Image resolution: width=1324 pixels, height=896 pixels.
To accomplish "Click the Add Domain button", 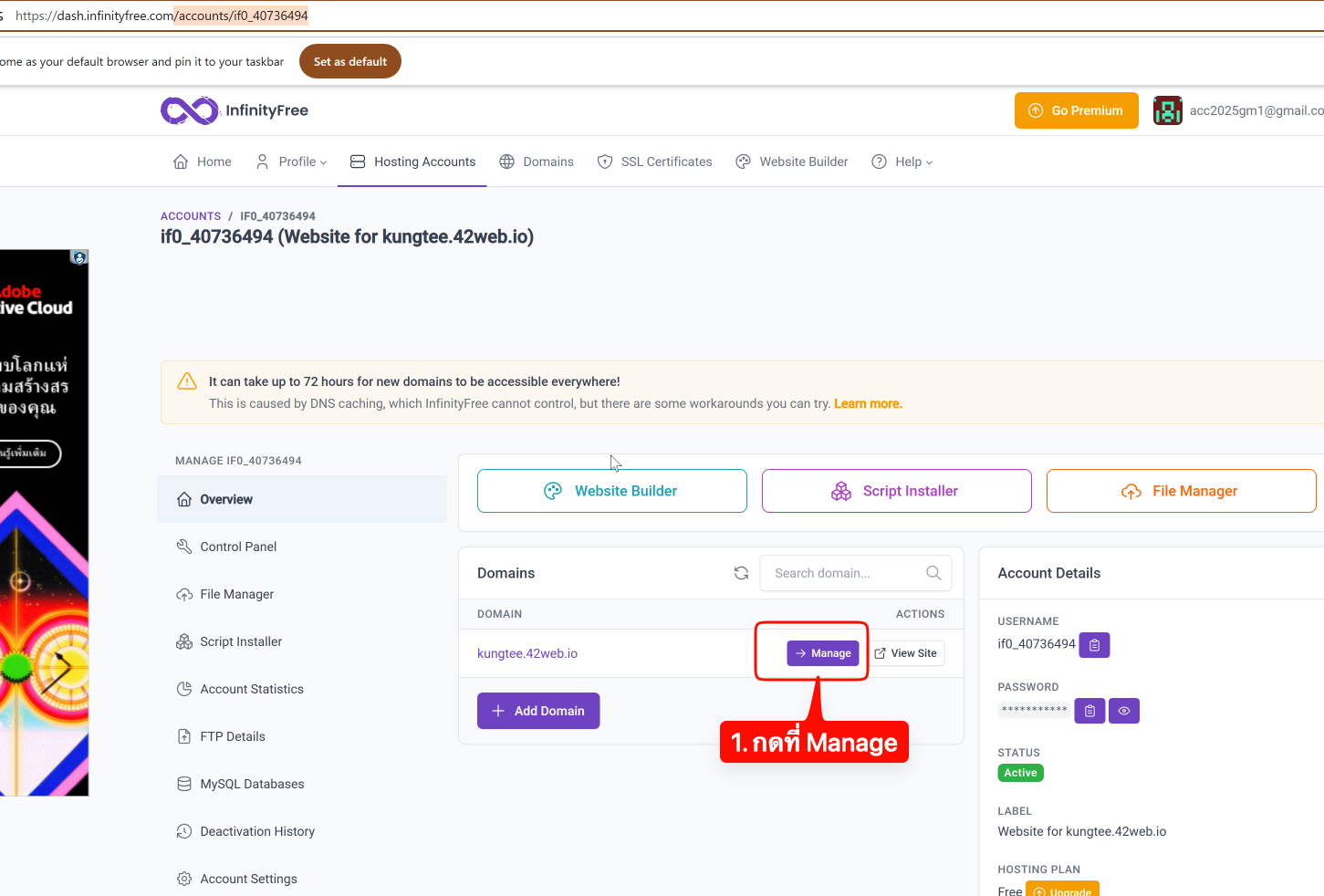I will pyautogui.click(x=538, y=711).
